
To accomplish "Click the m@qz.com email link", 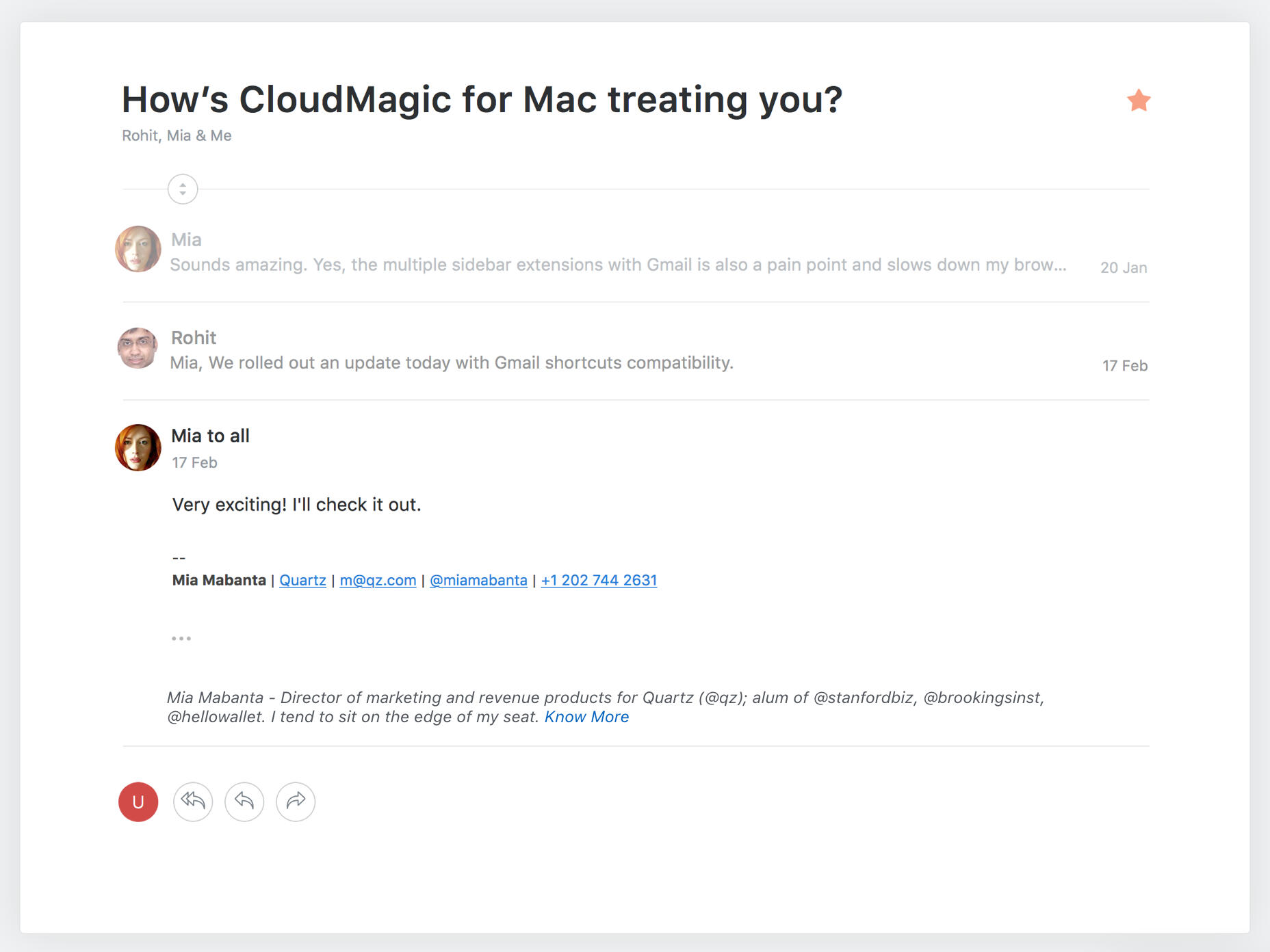I will tap(378, 581).
